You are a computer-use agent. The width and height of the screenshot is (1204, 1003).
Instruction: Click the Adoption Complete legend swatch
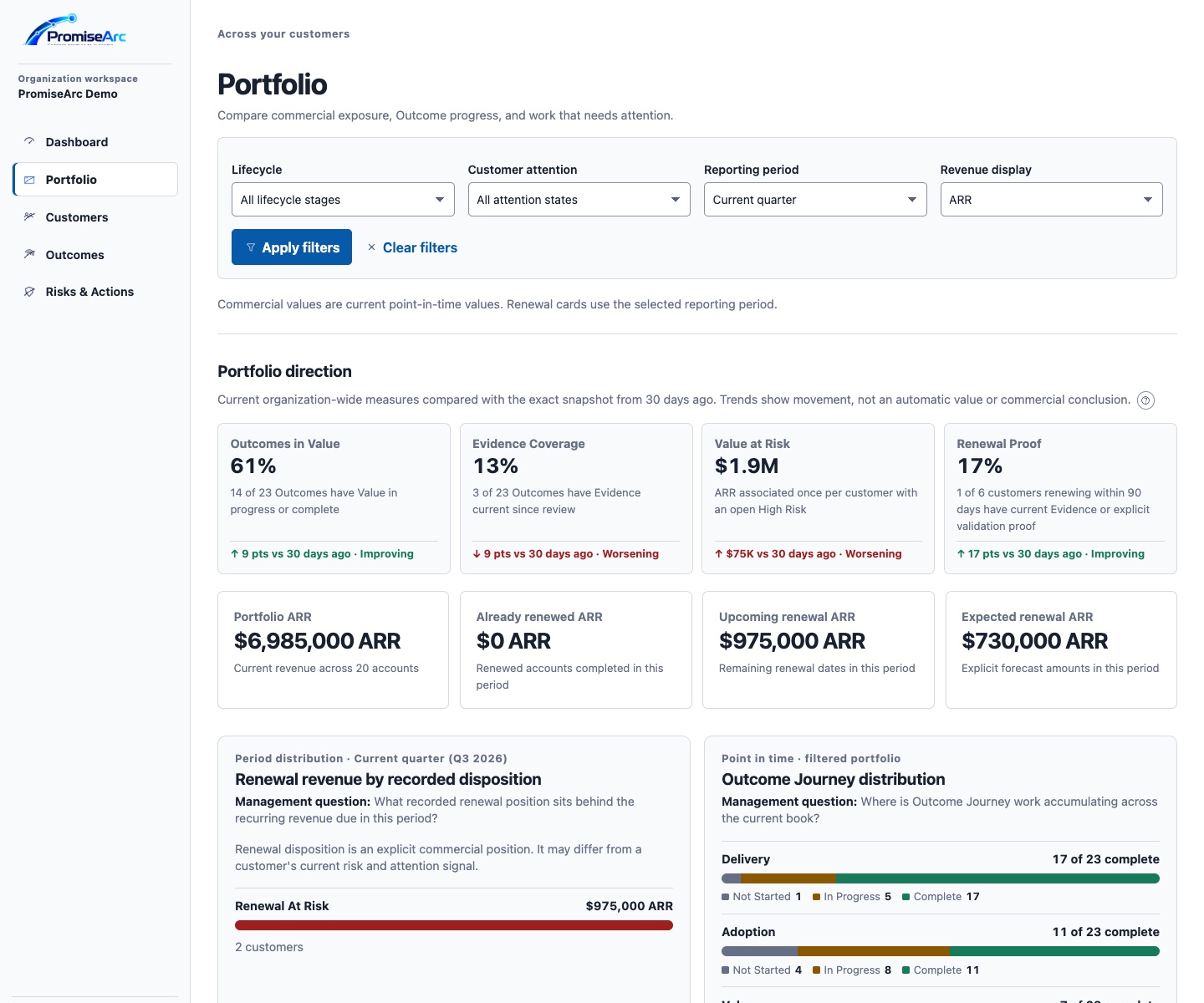(x=906, y=970)
